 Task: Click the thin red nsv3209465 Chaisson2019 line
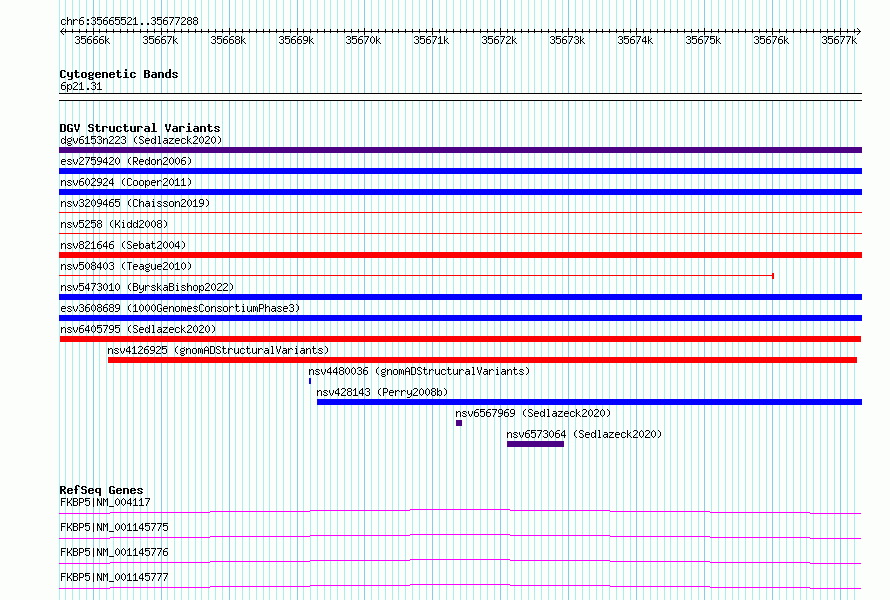(460, 213)
